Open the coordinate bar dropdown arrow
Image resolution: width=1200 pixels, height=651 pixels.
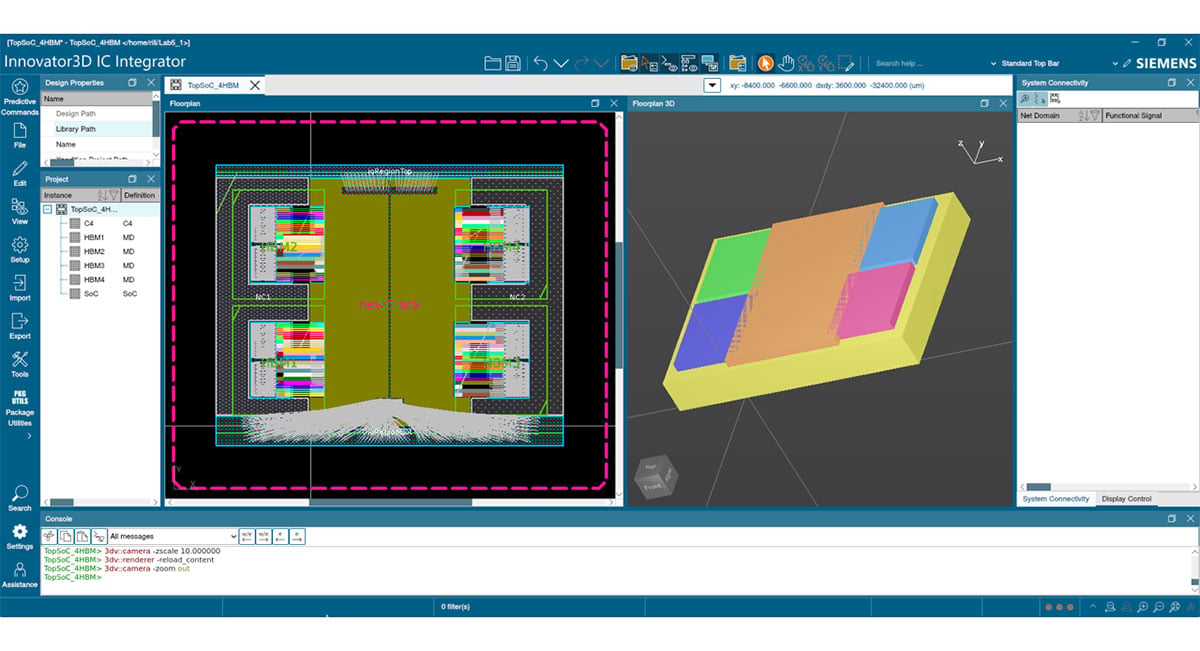(x=713, y=86)
